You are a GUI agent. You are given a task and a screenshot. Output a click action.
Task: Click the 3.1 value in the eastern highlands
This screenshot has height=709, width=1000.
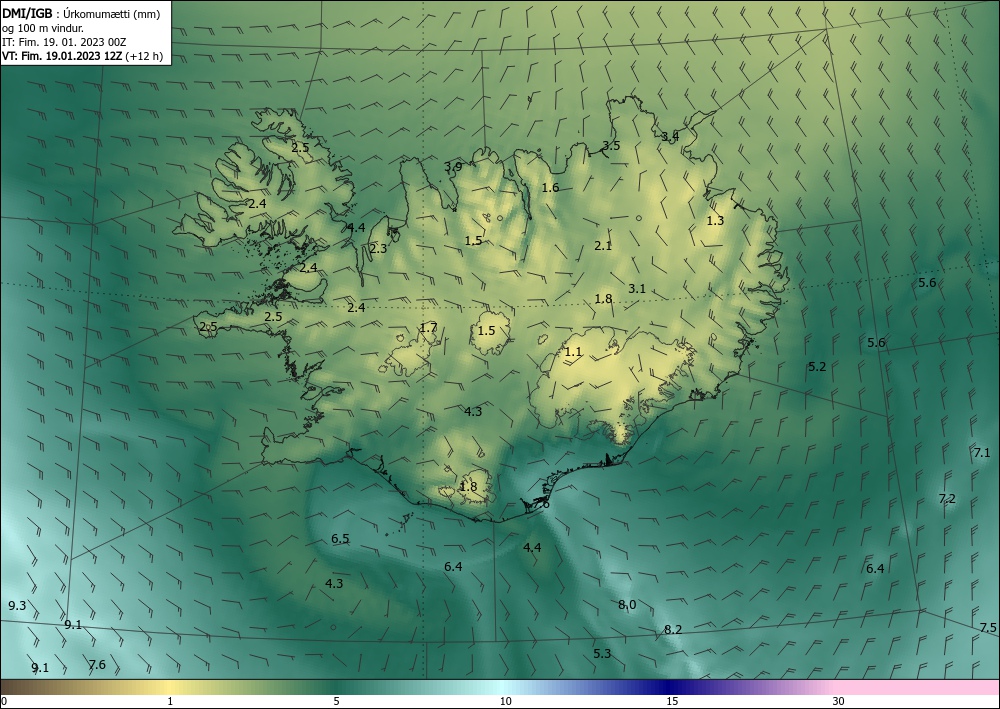(636, 289)
